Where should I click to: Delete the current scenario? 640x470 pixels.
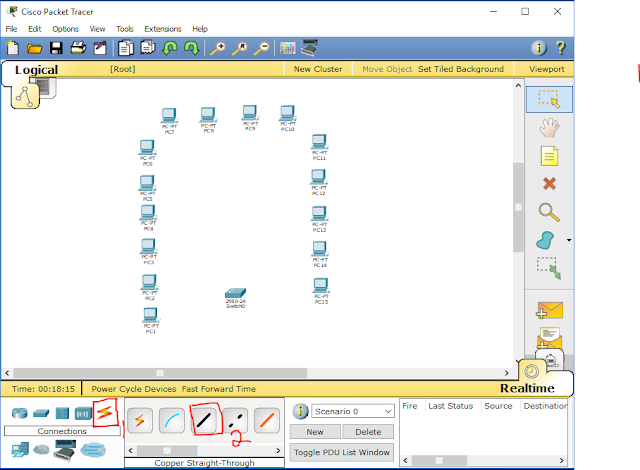[x=368, y=432]
